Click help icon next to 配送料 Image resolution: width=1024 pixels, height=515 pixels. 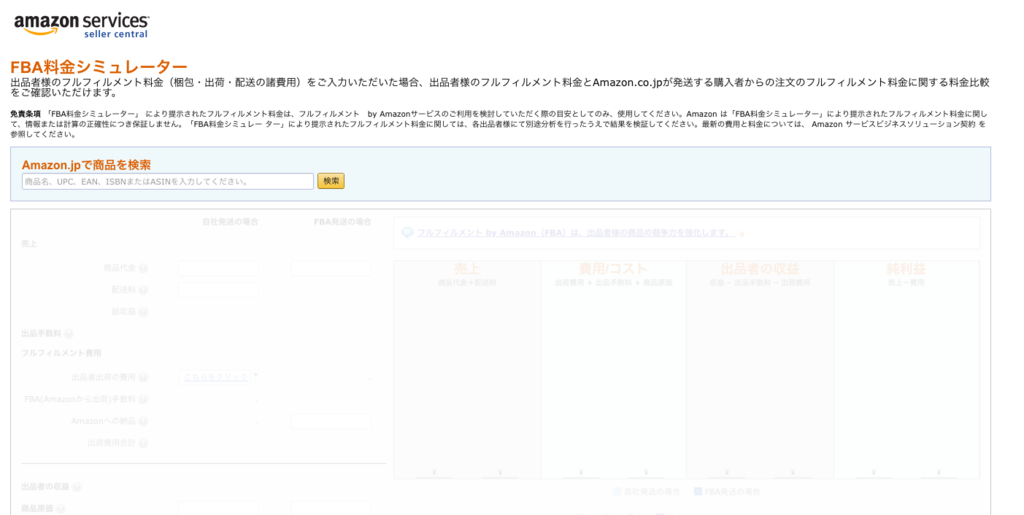(143, 290)
